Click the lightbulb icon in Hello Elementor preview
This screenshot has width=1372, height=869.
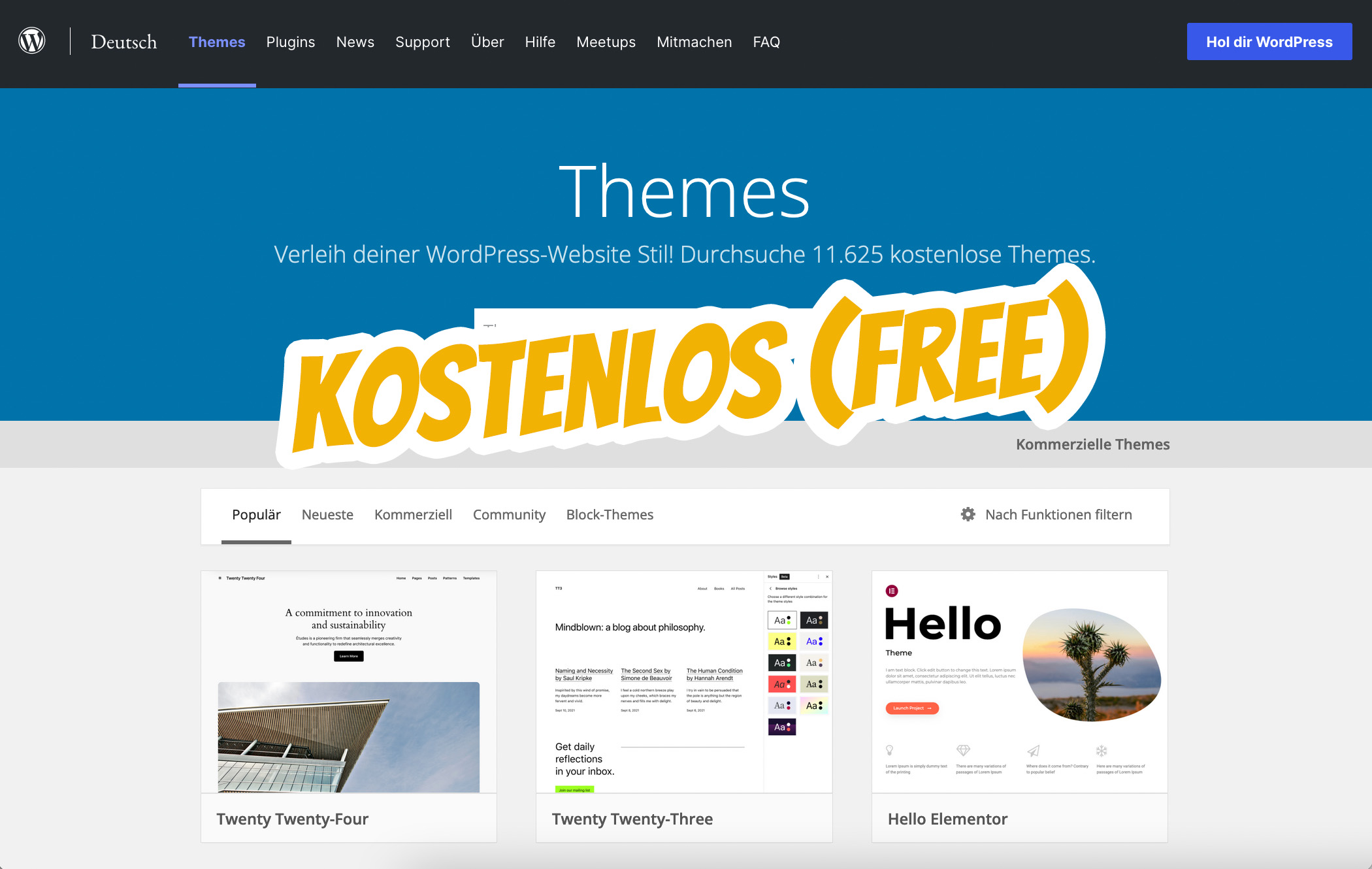pyautogui.click(x=889, y=750)
